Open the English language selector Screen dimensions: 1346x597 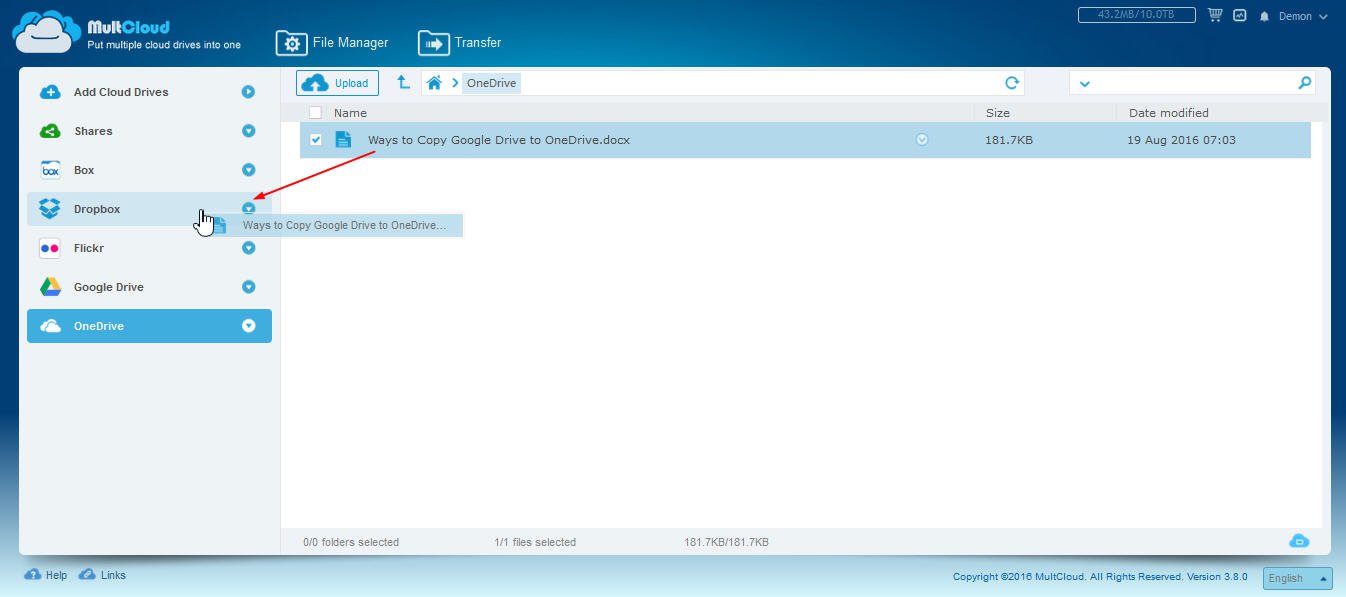1298,578
